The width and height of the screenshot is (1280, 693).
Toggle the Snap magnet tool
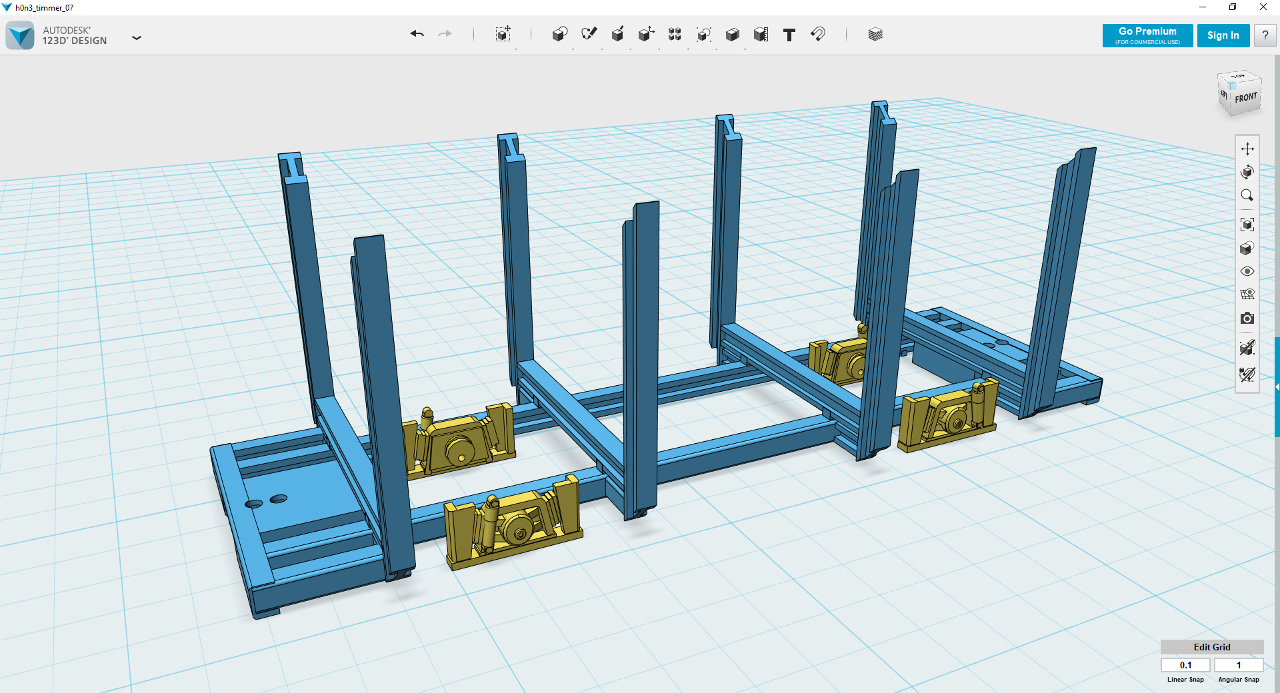click(817, 34)
